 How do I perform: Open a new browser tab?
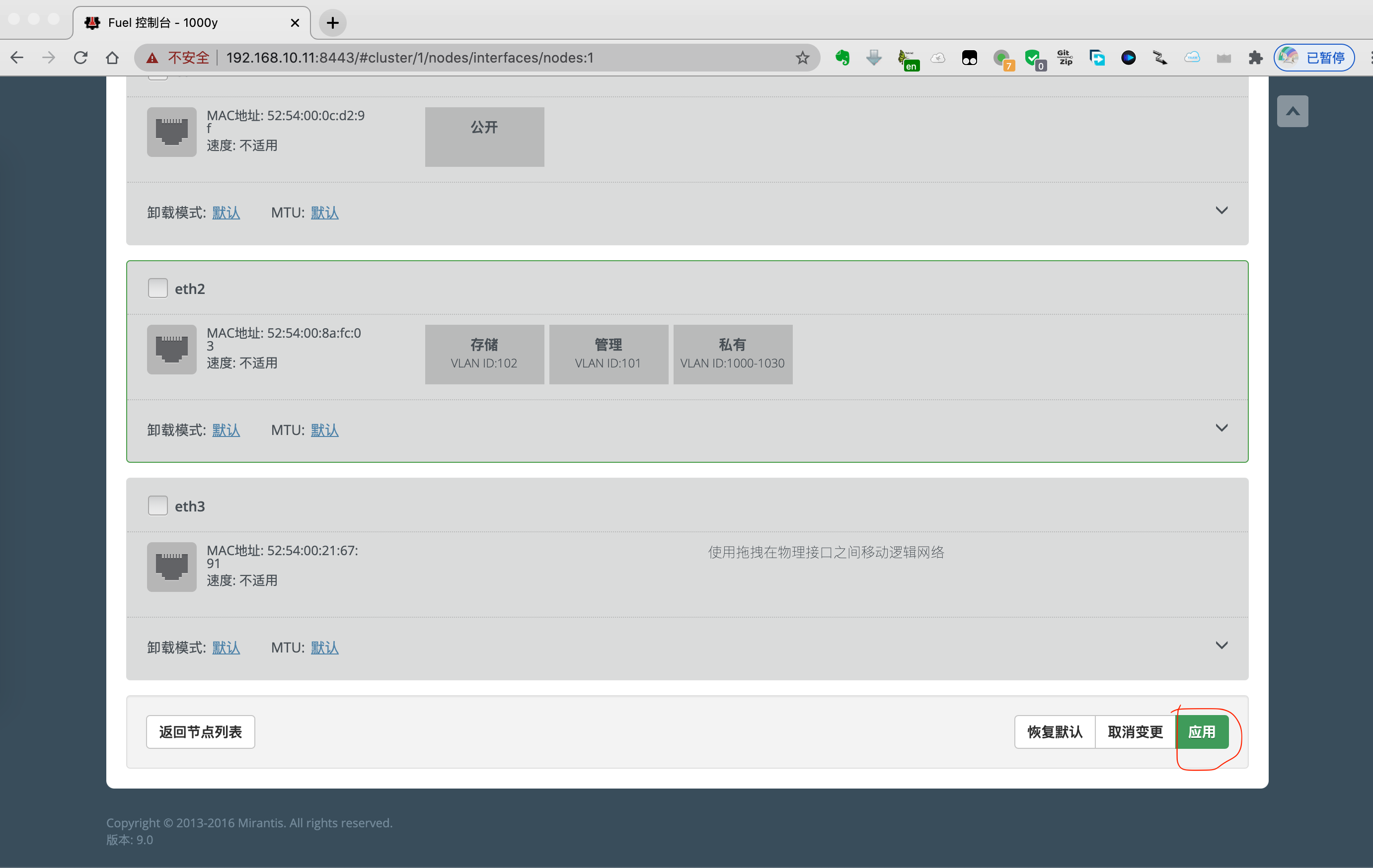[332, 23]
